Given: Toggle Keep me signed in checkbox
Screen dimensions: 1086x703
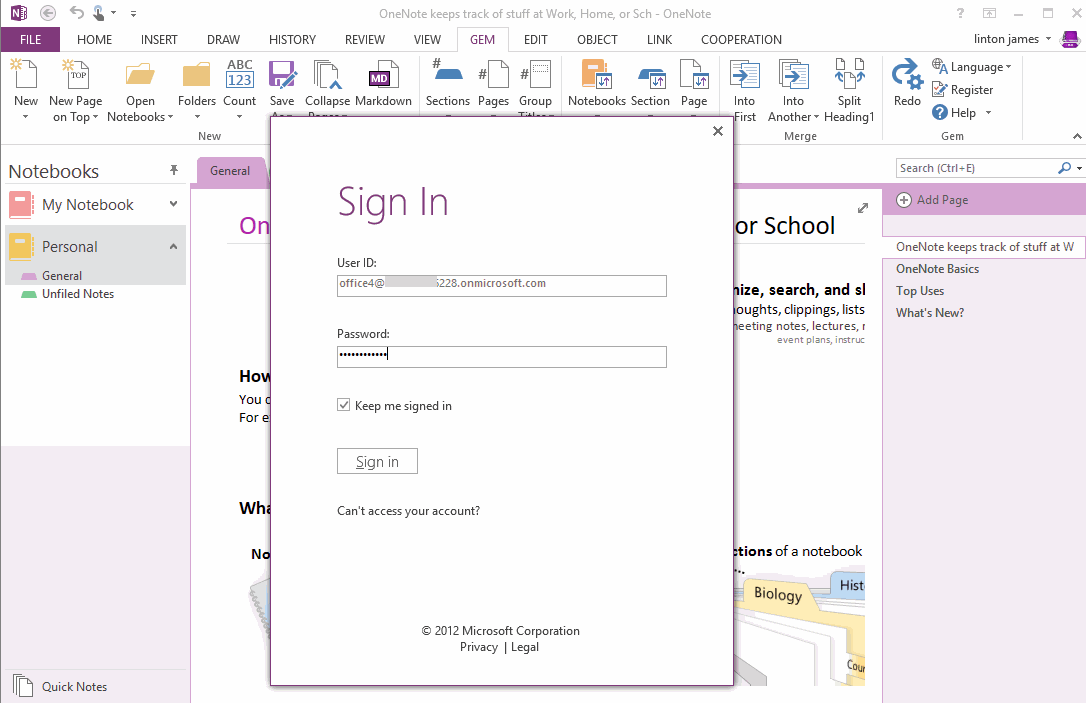Looking at the screenshot, I should 344,404.
